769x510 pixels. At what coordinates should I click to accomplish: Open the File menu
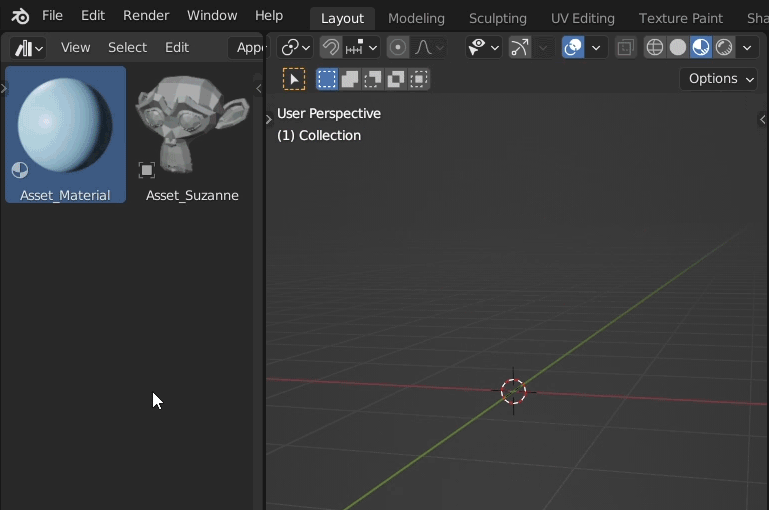tap(52, 16)
